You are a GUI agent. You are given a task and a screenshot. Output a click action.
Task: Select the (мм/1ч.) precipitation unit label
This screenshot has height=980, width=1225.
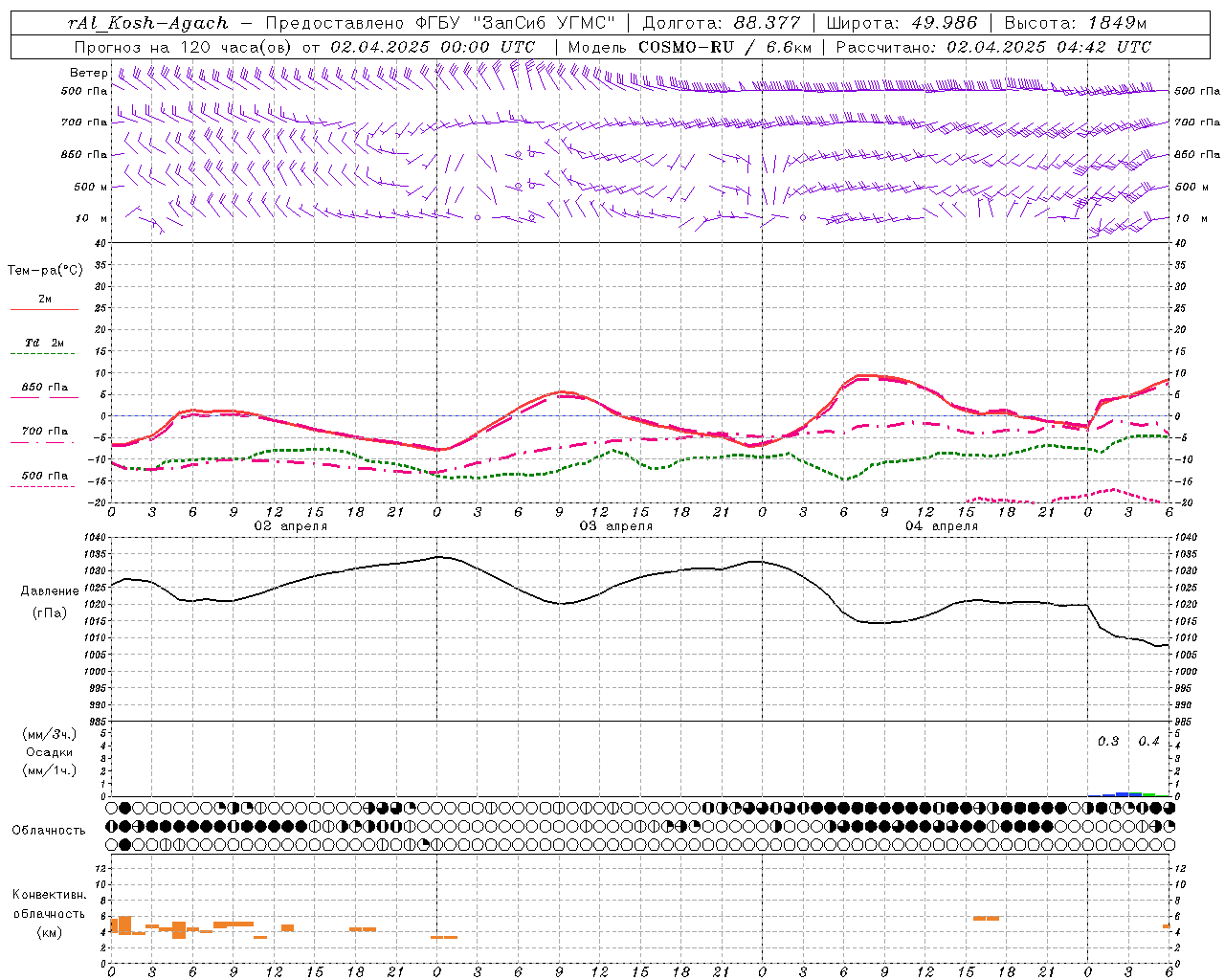[50, 770]
